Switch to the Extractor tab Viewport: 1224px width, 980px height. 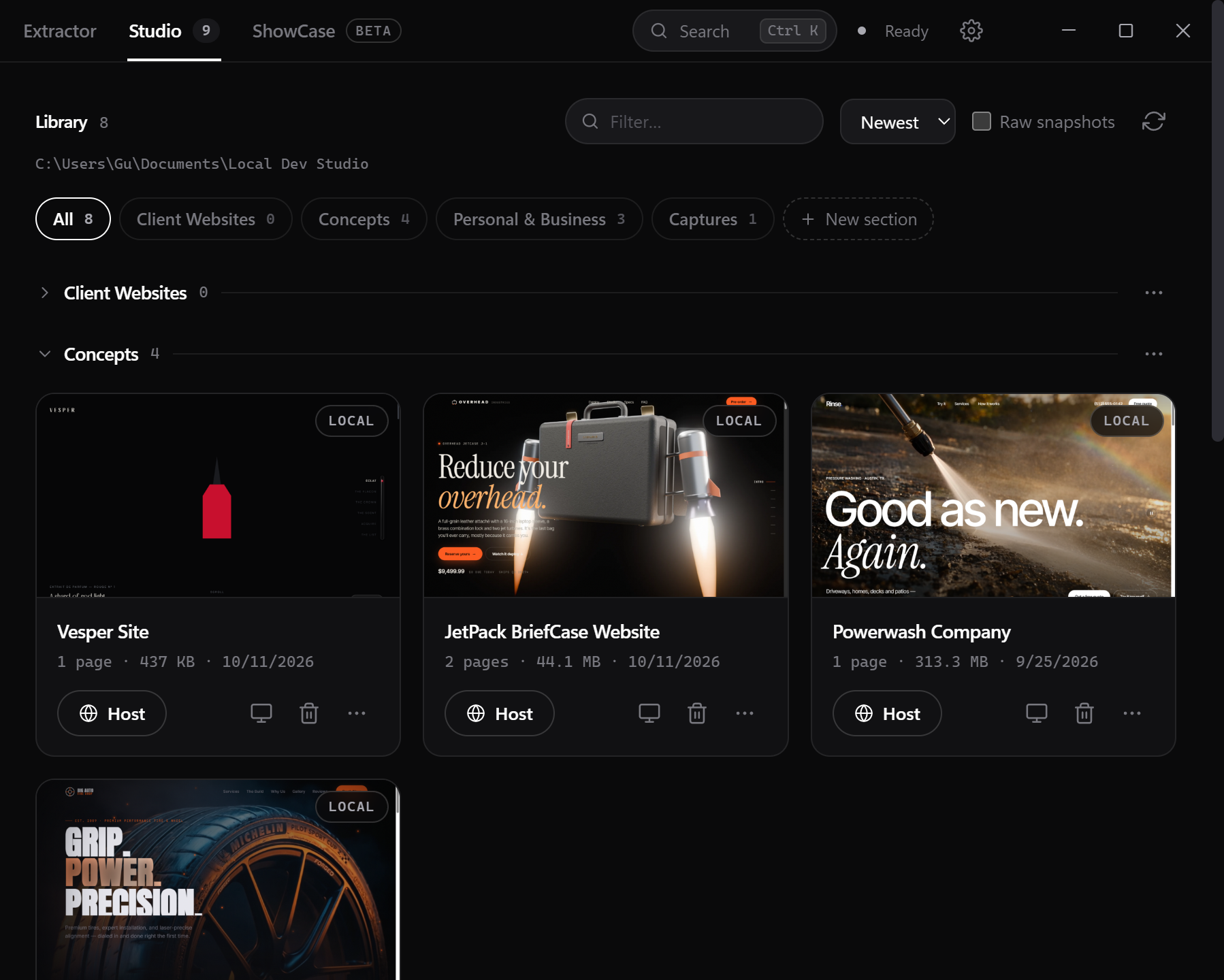point(60,31)
